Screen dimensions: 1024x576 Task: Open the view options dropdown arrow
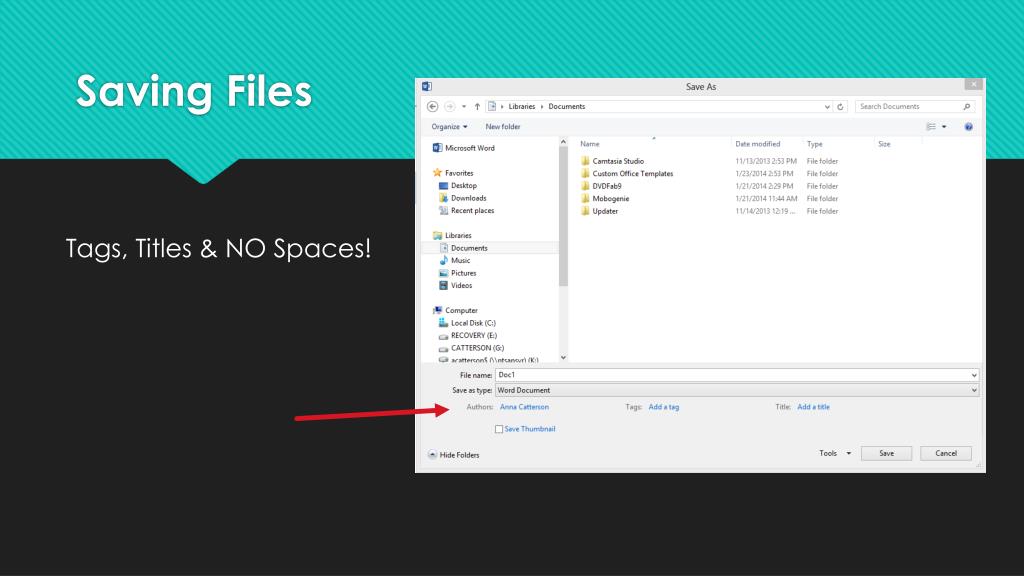pyautogui.click(x=944, y=127)
